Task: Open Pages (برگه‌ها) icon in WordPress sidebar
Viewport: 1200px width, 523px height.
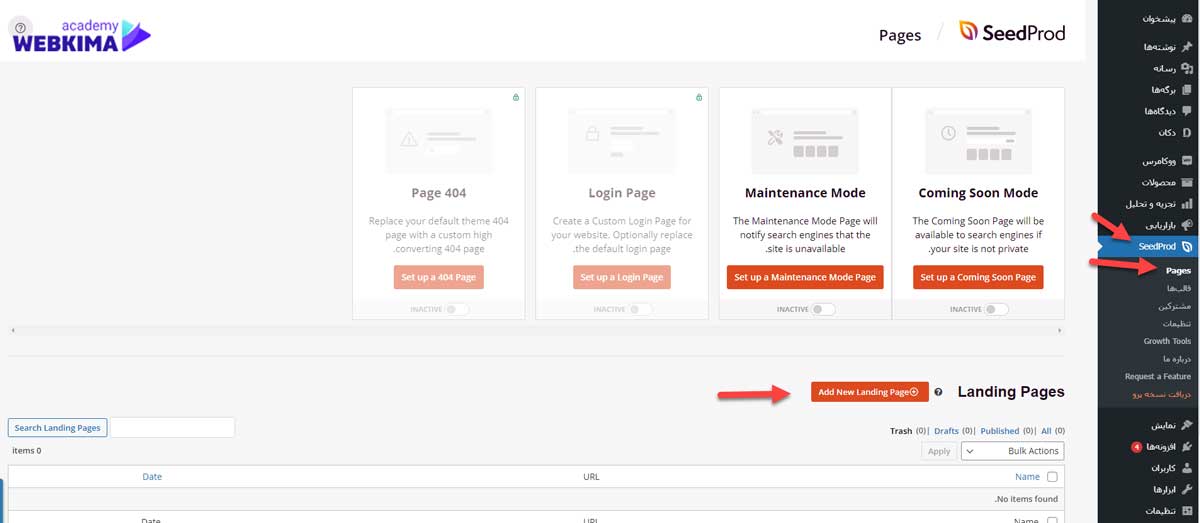Action: (1186, 89)
